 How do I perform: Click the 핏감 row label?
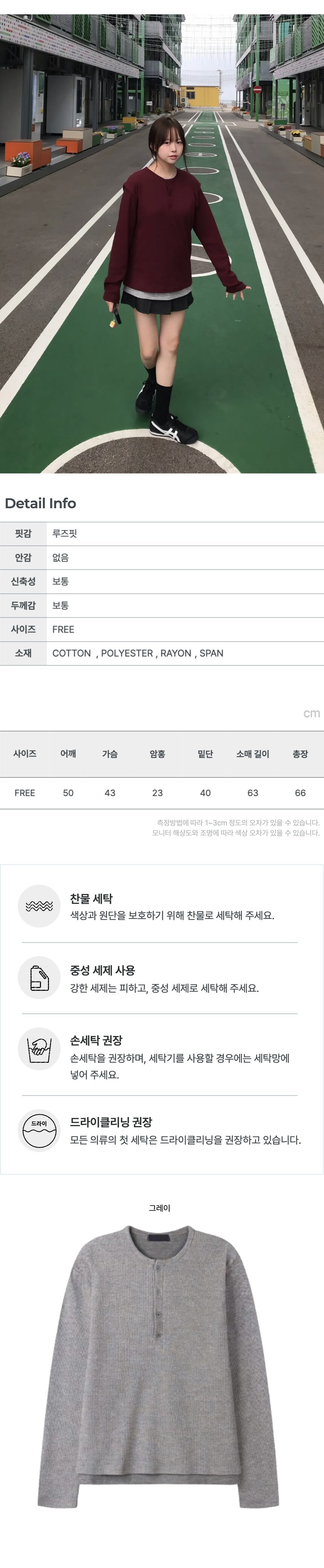[23, 534]
